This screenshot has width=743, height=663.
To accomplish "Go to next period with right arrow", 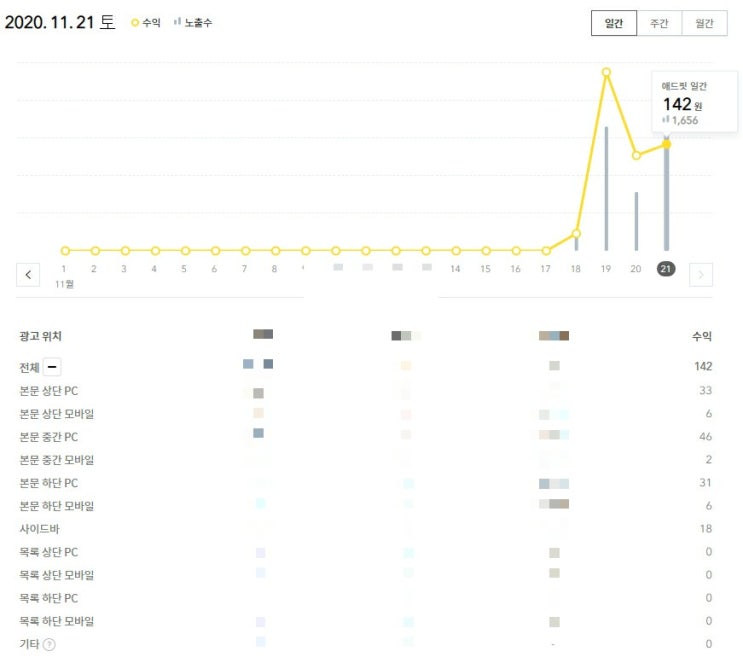I will (x=701, y=275).
